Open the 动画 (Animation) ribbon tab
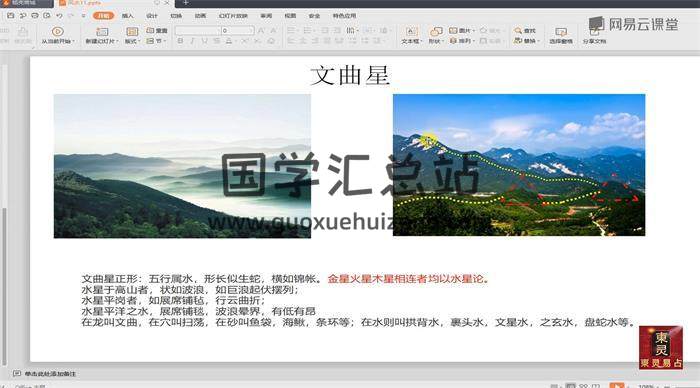The width and height of the screenshot is (700, 388). tap(200, 16)
